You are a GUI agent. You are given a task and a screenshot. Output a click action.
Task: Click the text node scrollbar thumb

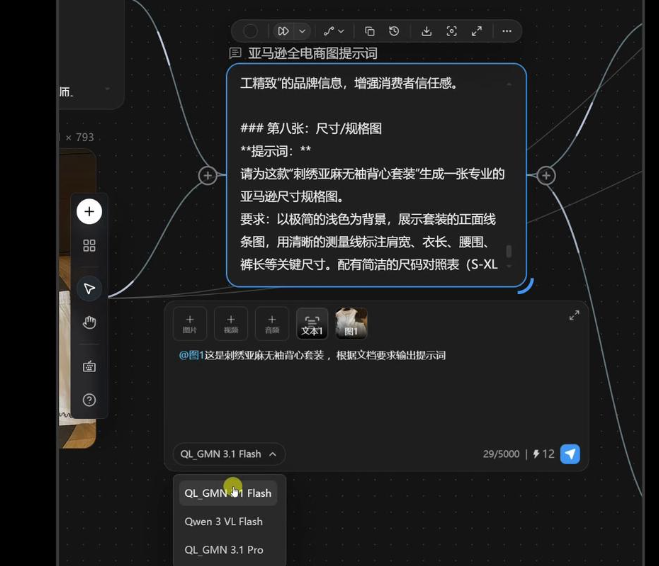(x=509, y=251)
